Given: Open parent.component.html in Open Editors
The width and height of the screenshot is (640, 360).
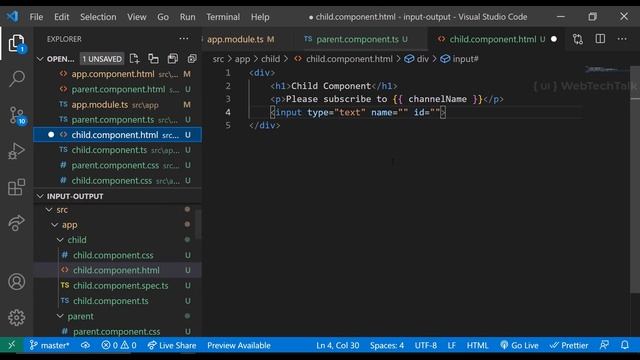Looking at the screenshot, I should click(x=118, y=89).
